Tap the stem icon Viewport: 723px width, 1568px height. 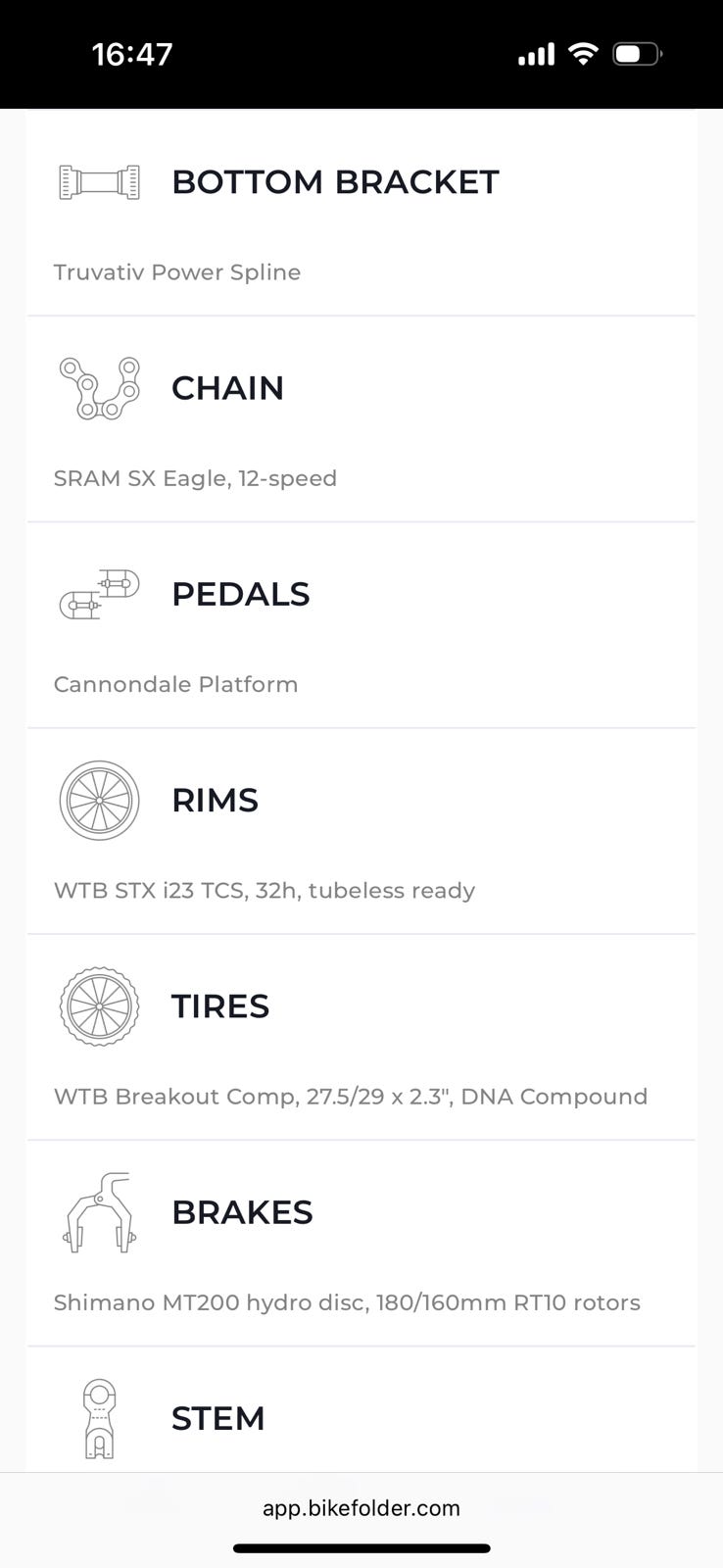[x=99, y=1418]
